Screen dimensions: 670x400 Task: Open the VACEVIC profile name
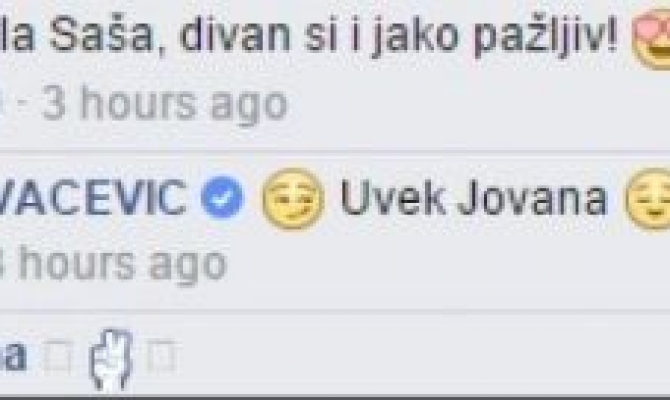pos(93,197)
